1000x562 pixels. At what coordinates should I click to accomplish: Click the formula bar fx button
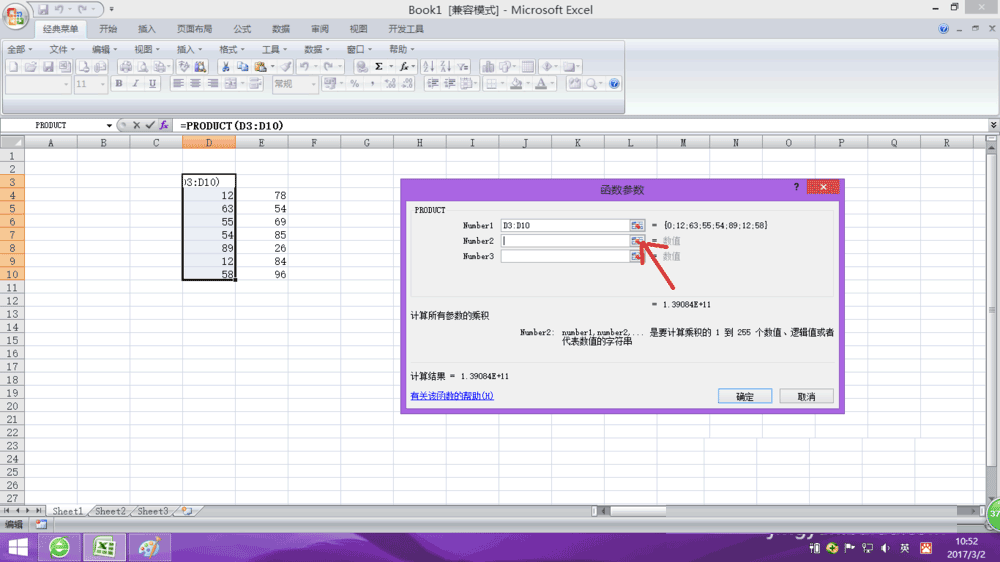(164, 125)
